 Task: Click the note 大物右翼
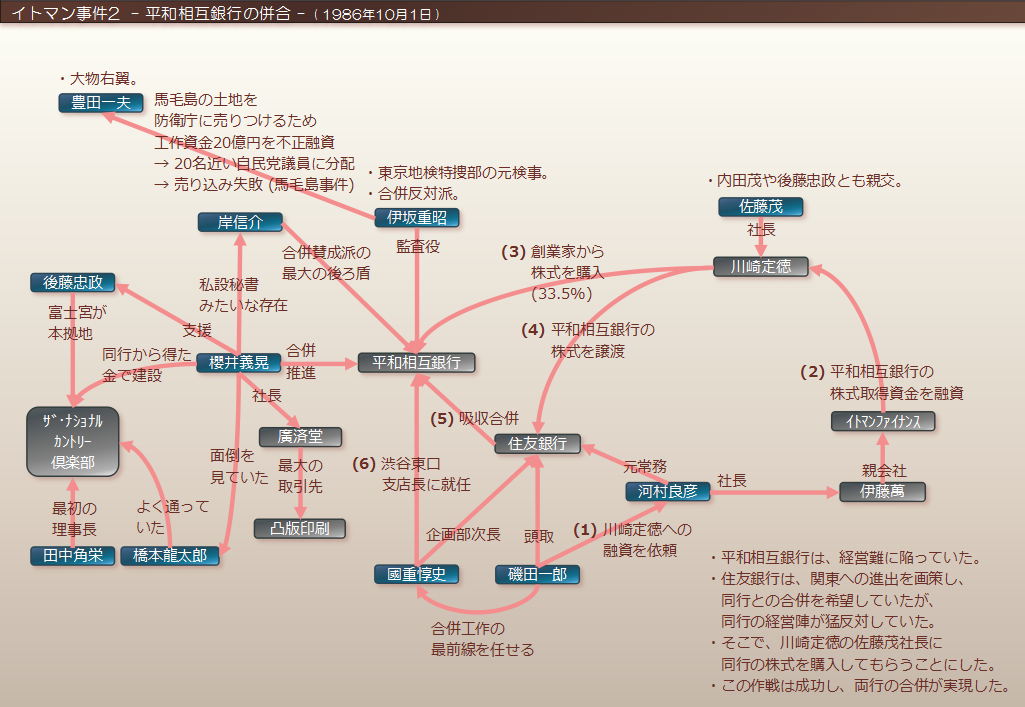99,79
